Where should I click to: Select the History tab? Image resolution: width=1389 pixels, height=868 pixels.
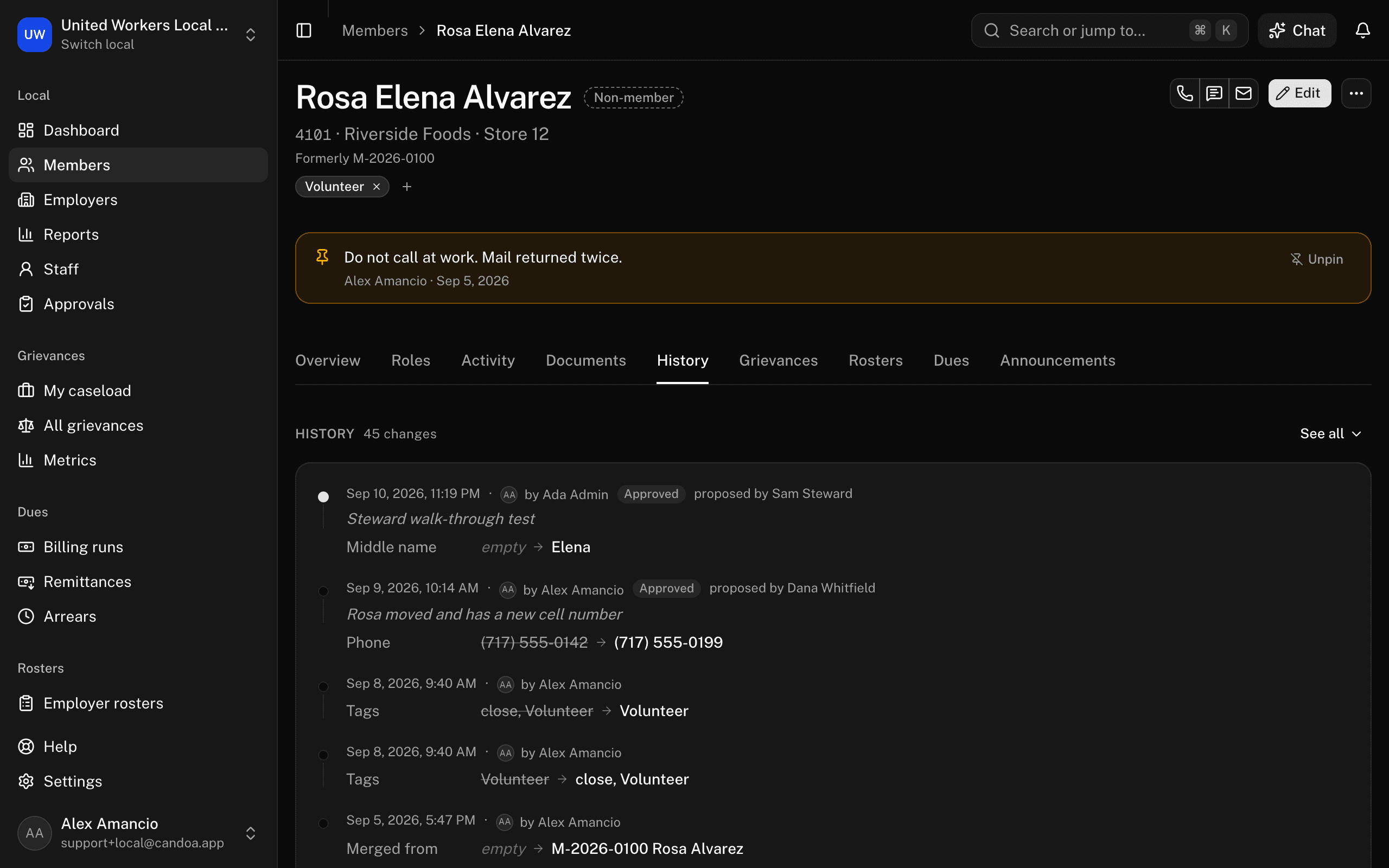tap(683, 361)
